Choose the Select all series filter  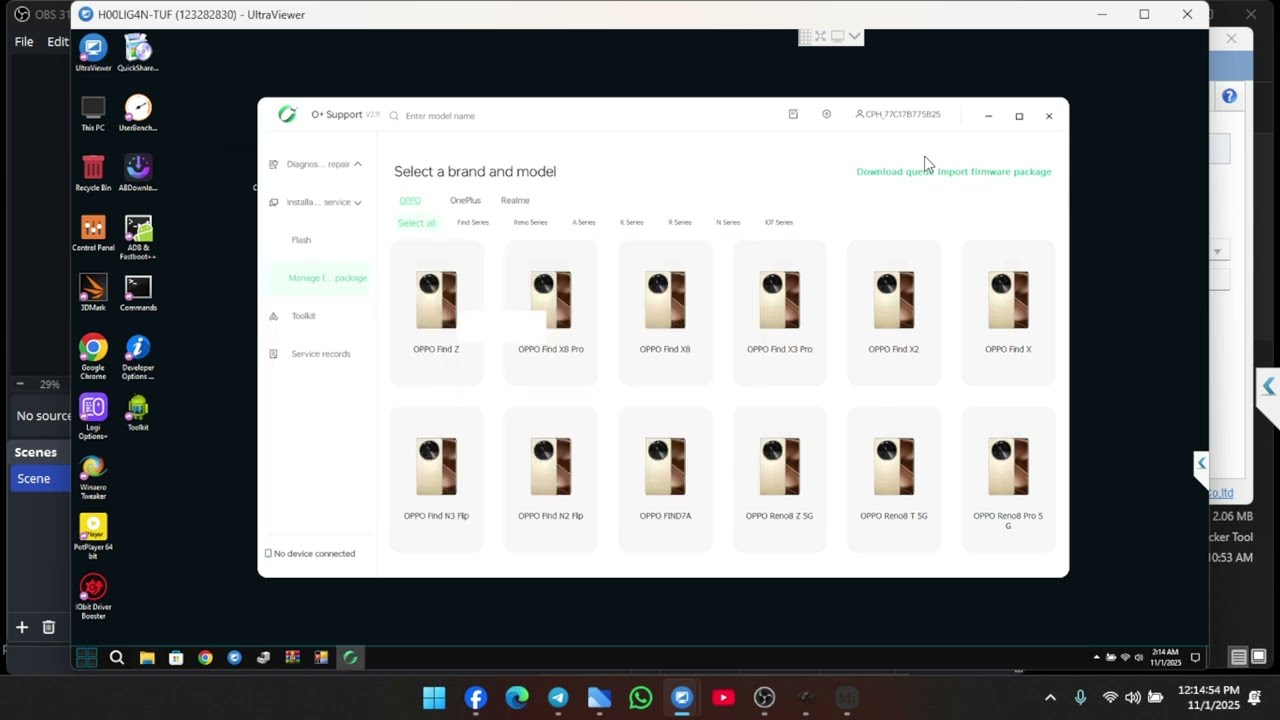point(417,222)
